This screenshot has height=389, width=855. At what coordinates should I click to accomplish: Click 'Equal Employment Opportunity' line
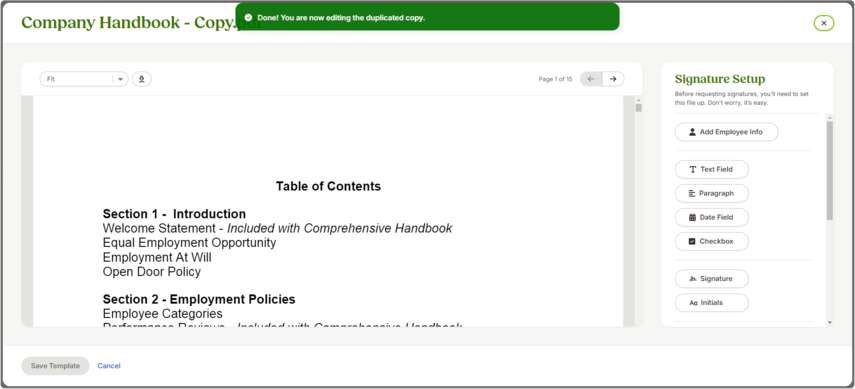(189, 243)
